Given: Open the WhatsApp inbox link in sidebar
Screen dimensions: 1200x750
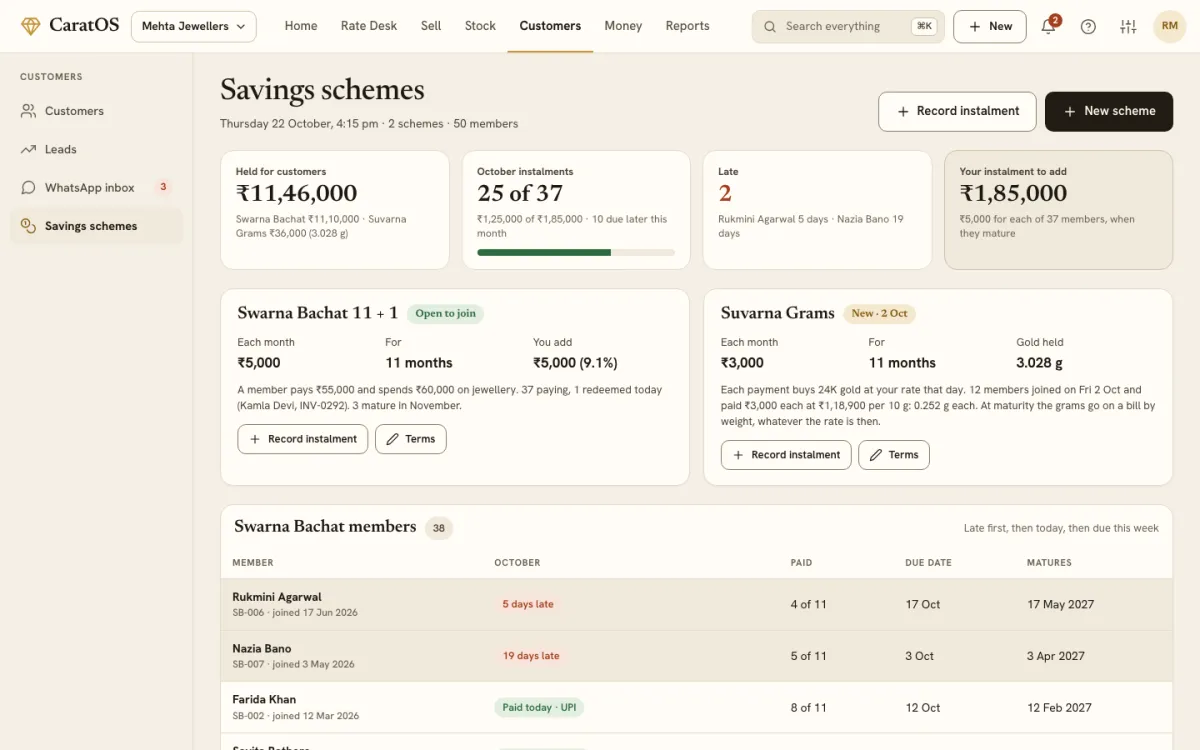Looking at the screenshot, I should 96,188.
